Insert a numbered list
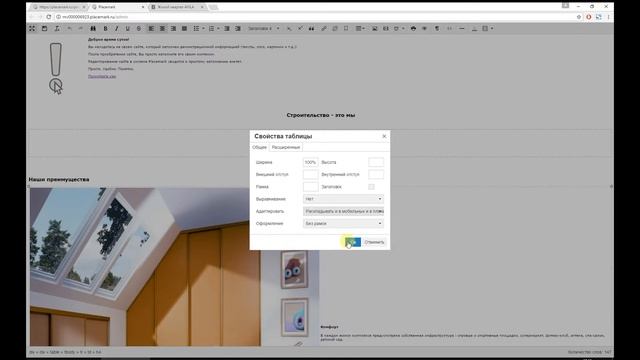The height and width of the screenshot is (360, 640). (211, 29)
